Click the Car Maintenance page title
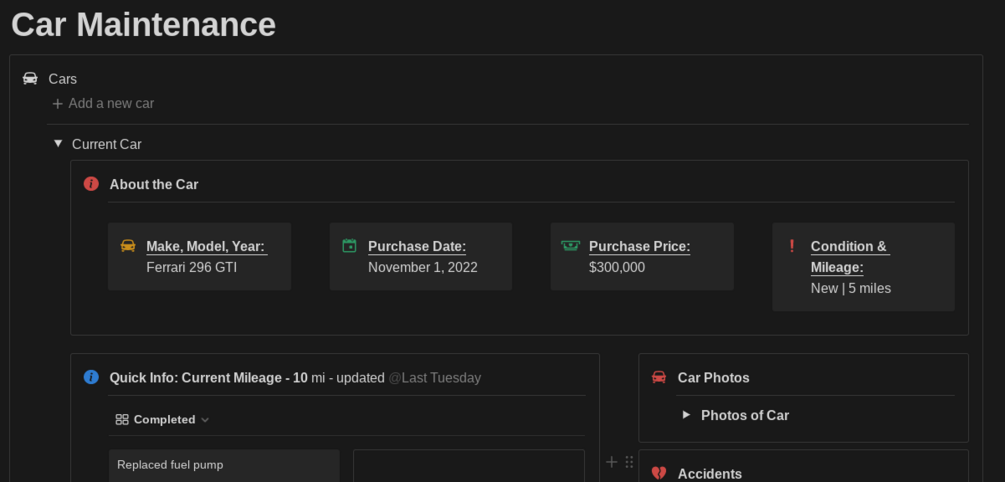The height and width of the screenshot is (482, 1005). pyautogui.click(x=144, y=24)
